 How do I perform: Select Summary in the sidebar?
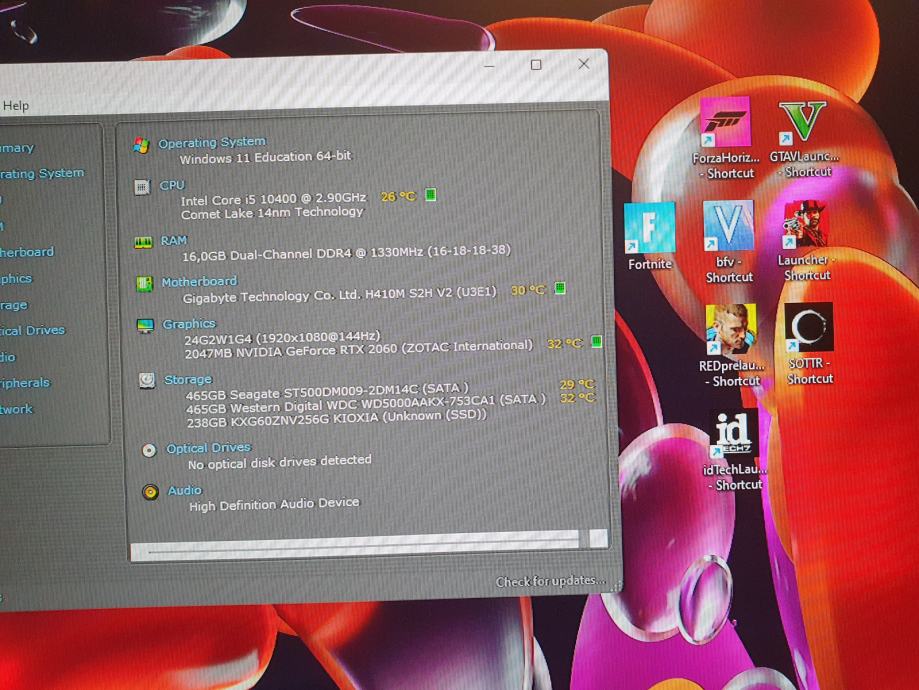tap(17, 148)
